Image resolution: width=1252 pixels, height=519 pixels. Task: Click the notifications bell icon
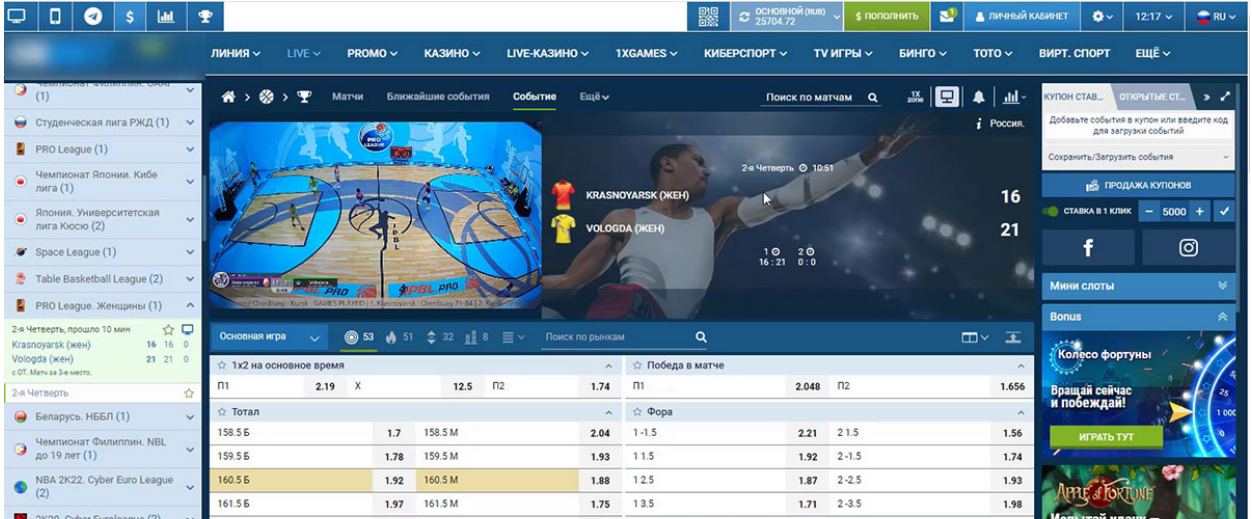(x=979, y=97)
